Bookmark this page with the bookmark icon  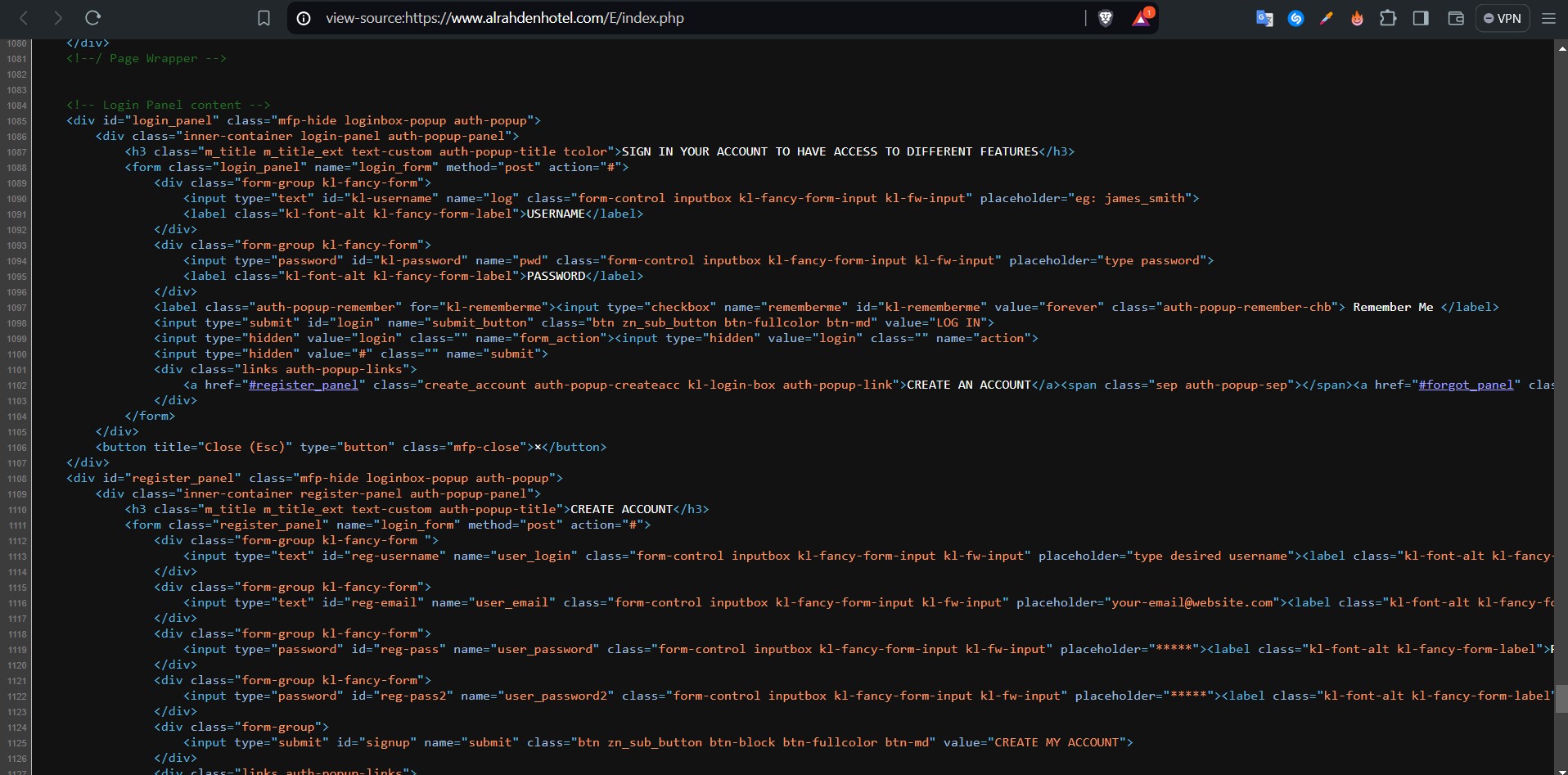point(264,18)
